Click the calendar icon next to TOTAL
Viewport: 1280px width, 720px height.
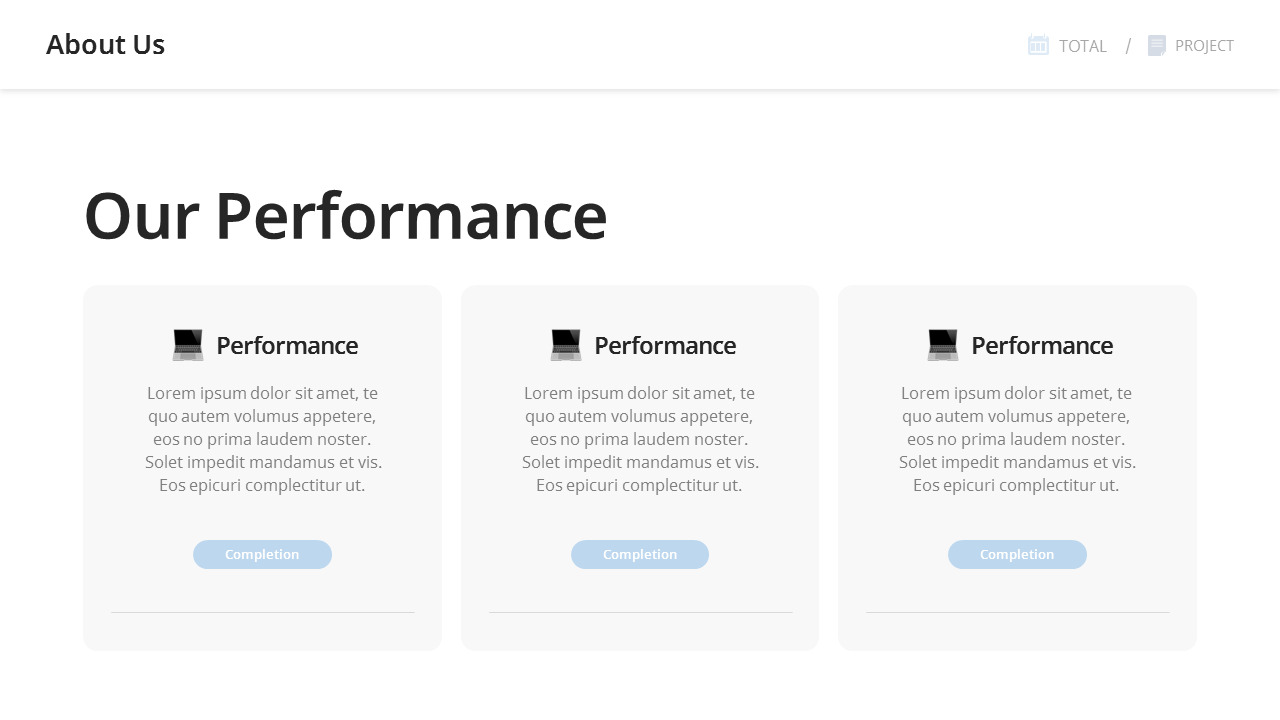tap(1038, 45)
